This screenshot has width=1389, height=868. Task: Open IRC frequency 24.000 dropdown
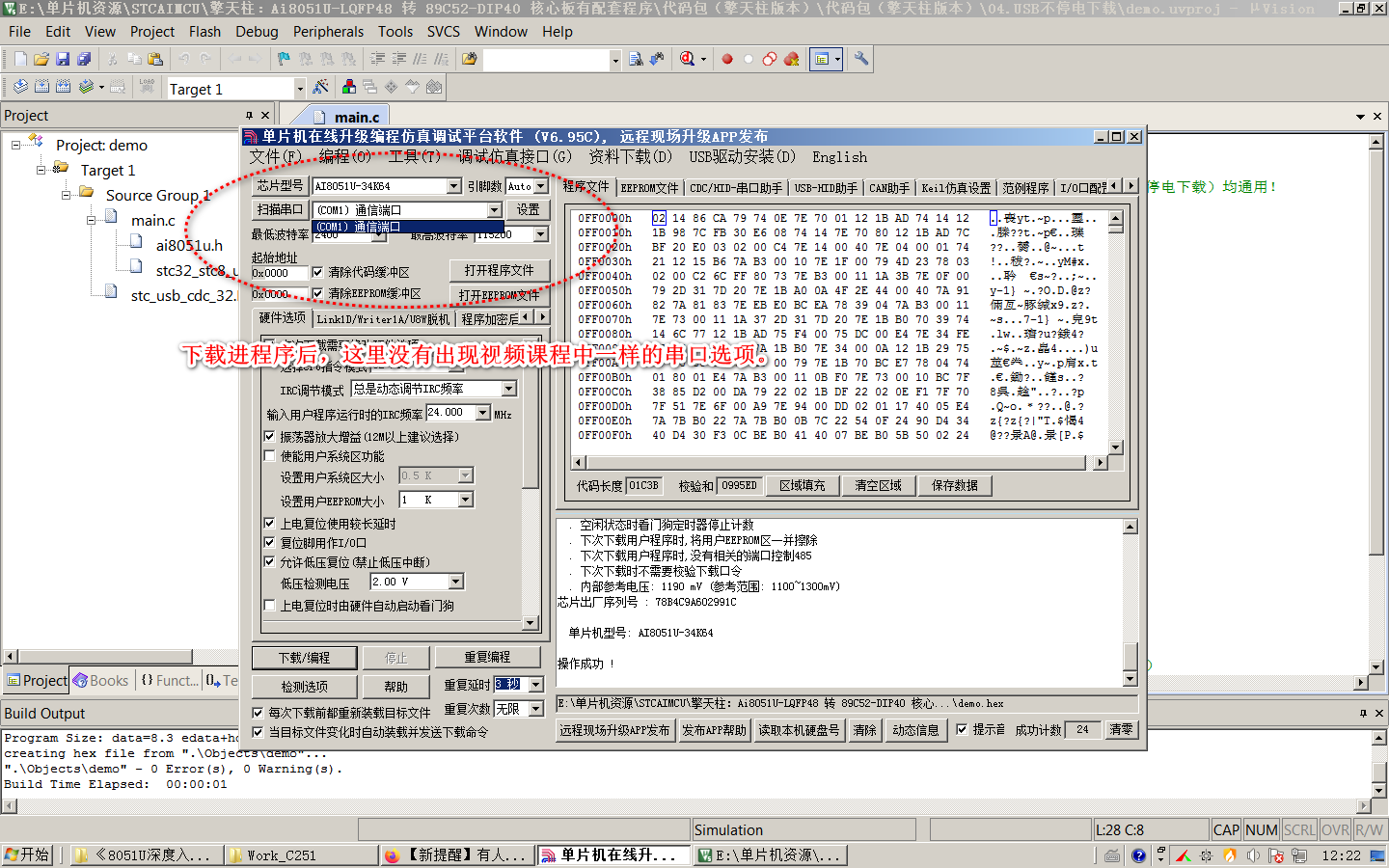482,413
